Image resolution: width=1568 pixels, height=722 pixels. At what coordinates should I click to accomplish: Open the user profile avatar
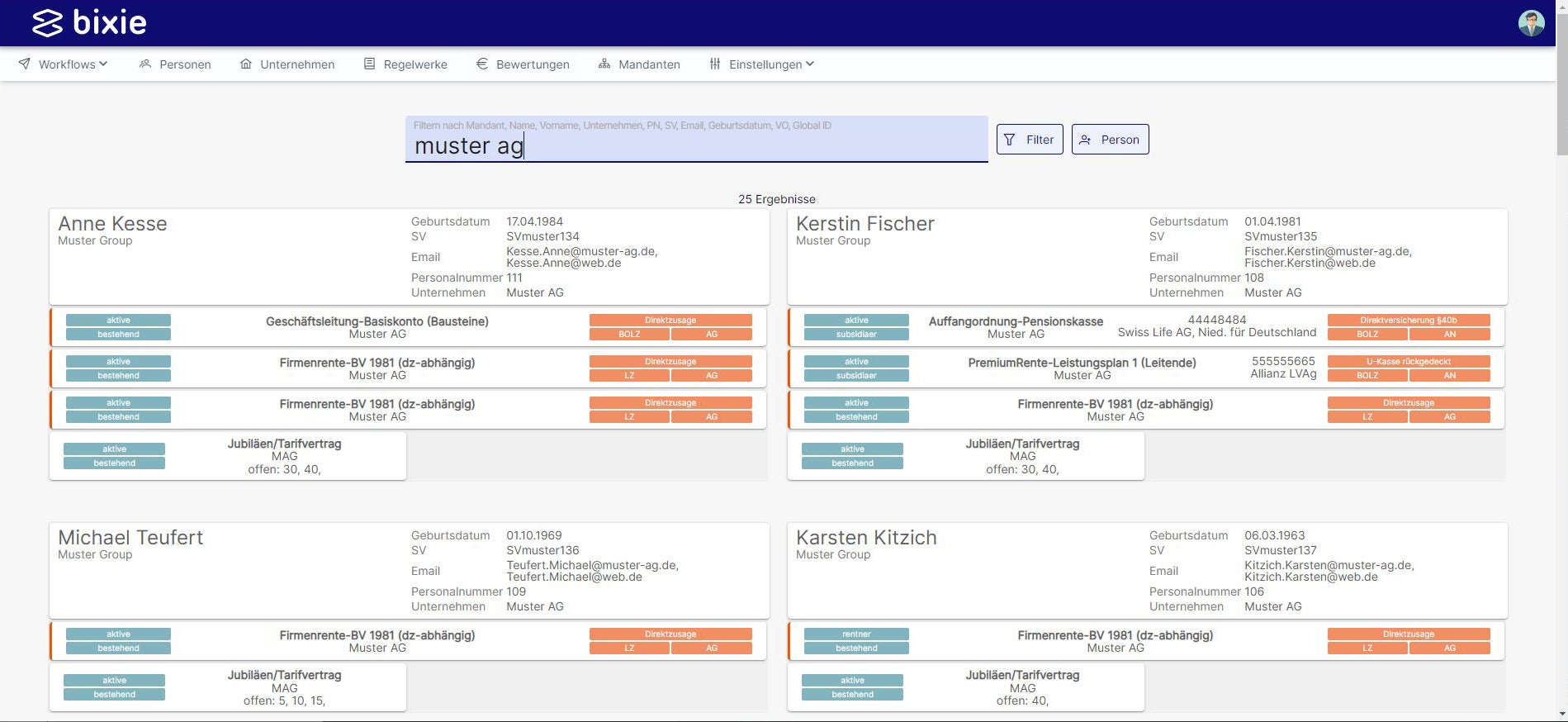[1531, 23]
